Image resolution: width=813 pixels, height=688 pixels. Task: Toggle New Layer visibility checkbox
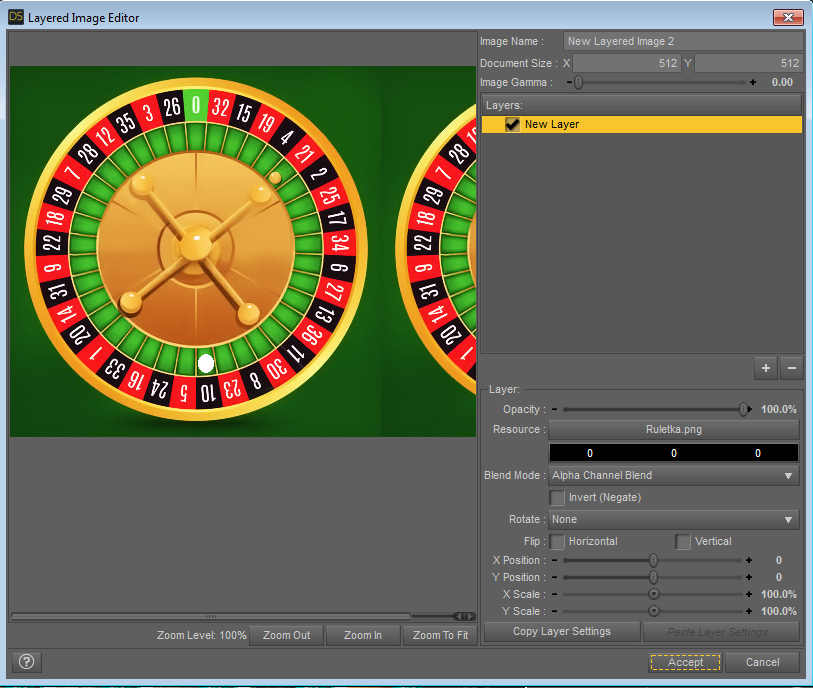click(512, 125)
